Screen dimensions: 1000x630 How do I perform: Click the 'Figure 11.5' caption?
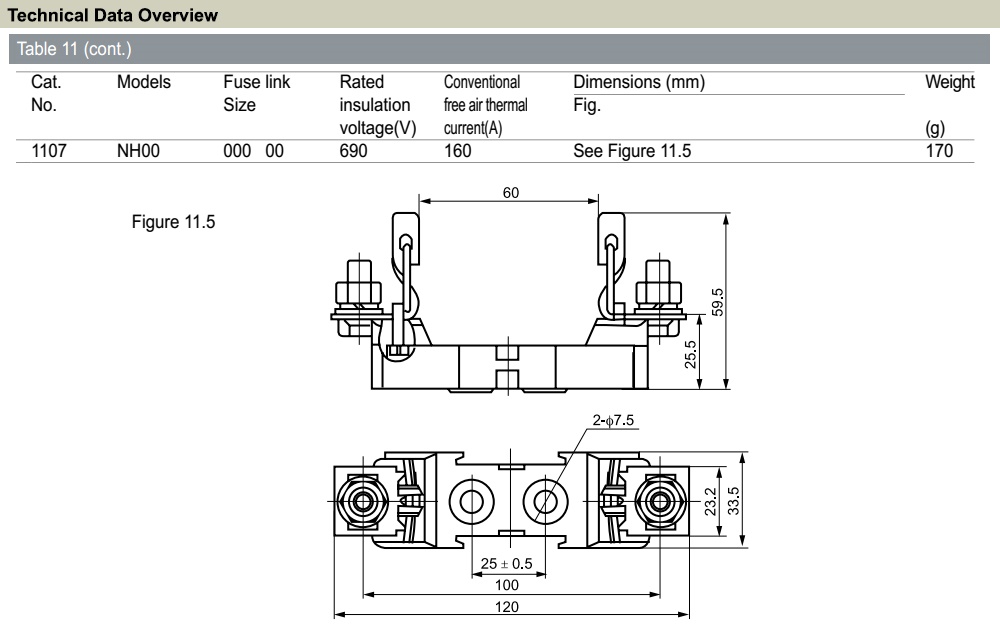pos(173,222)
